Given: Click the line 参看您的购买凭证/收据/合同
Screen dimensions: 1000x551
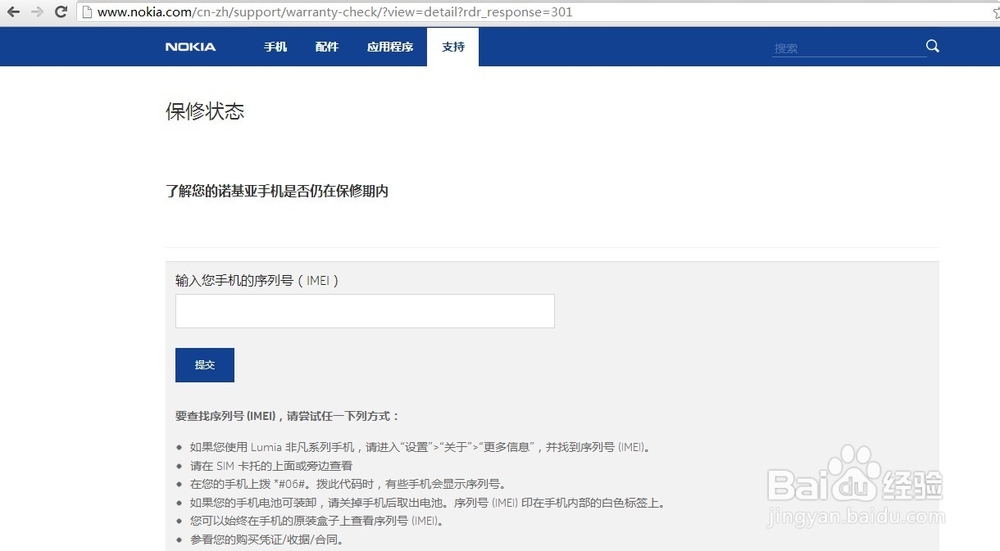Looking at the screenshot, I should point(267,540).
